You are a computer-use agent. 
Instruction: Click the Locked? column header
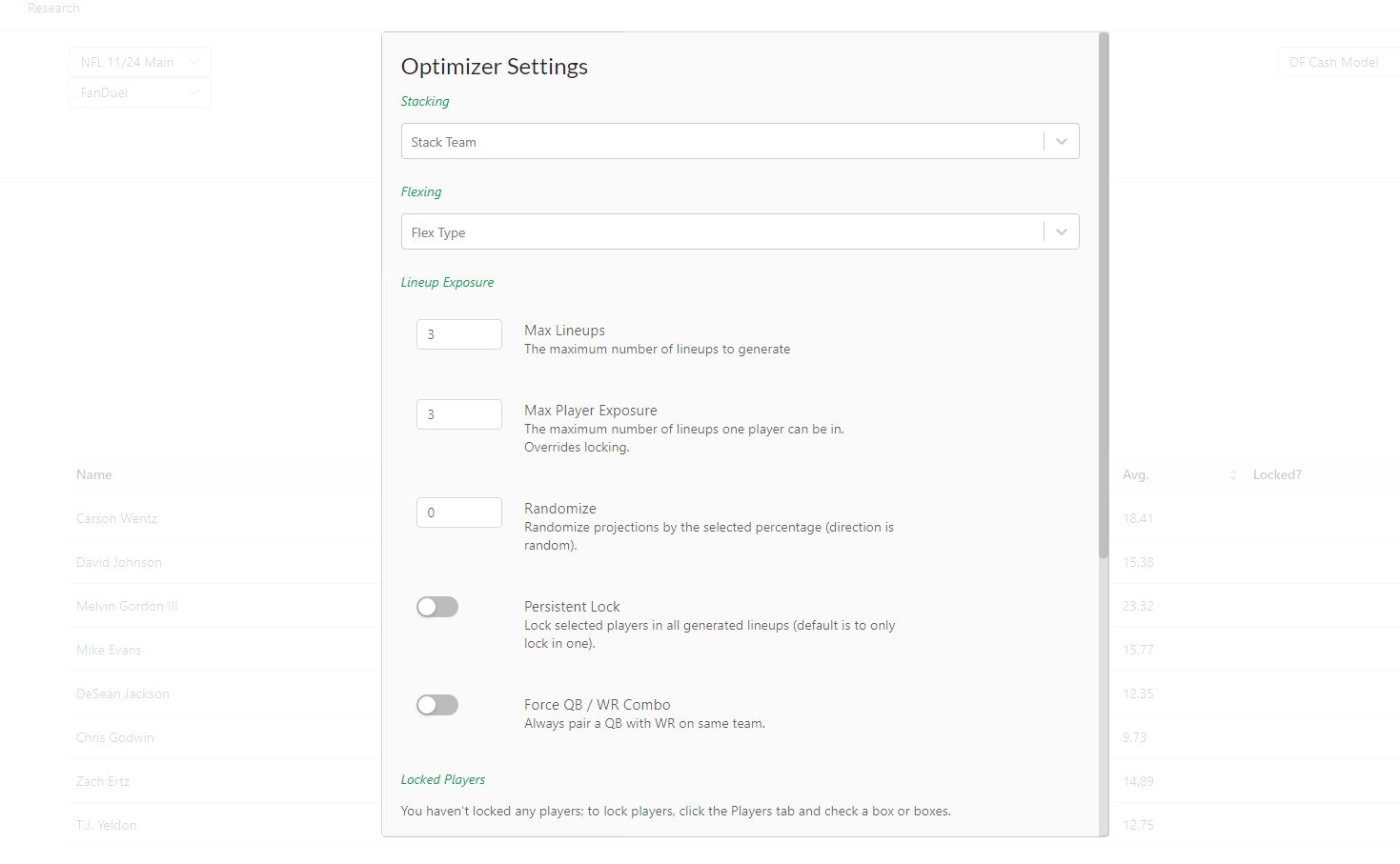tap(1276, 474)
